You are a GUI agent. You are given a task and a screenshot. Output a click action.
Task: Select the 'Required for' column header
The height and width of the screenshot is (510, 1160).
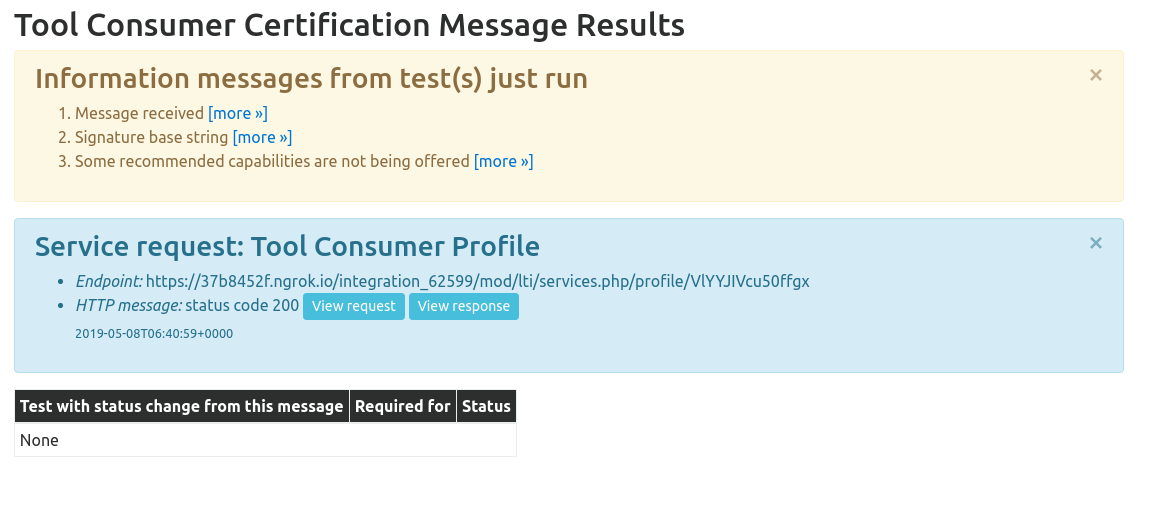click(402, 406)
